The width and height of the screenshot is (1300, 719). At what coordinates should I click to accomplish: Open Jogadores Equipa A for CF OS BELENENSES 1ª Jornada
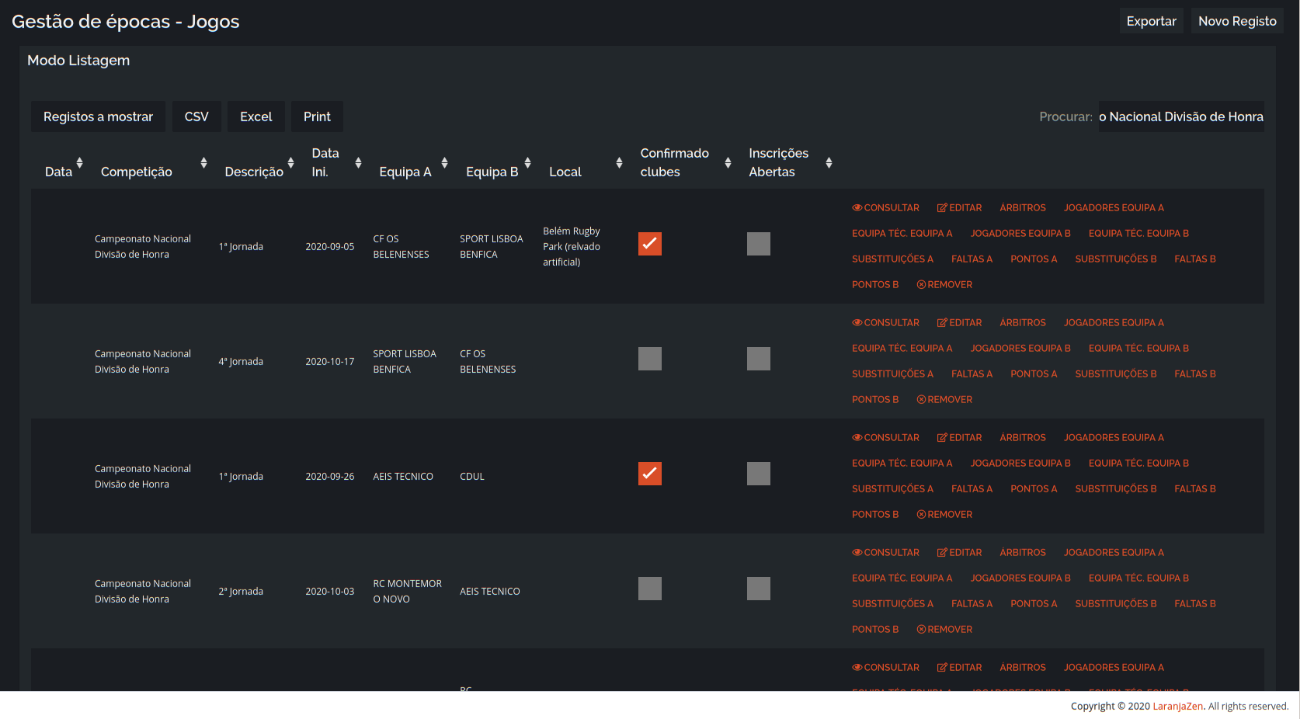[1114, 208]
